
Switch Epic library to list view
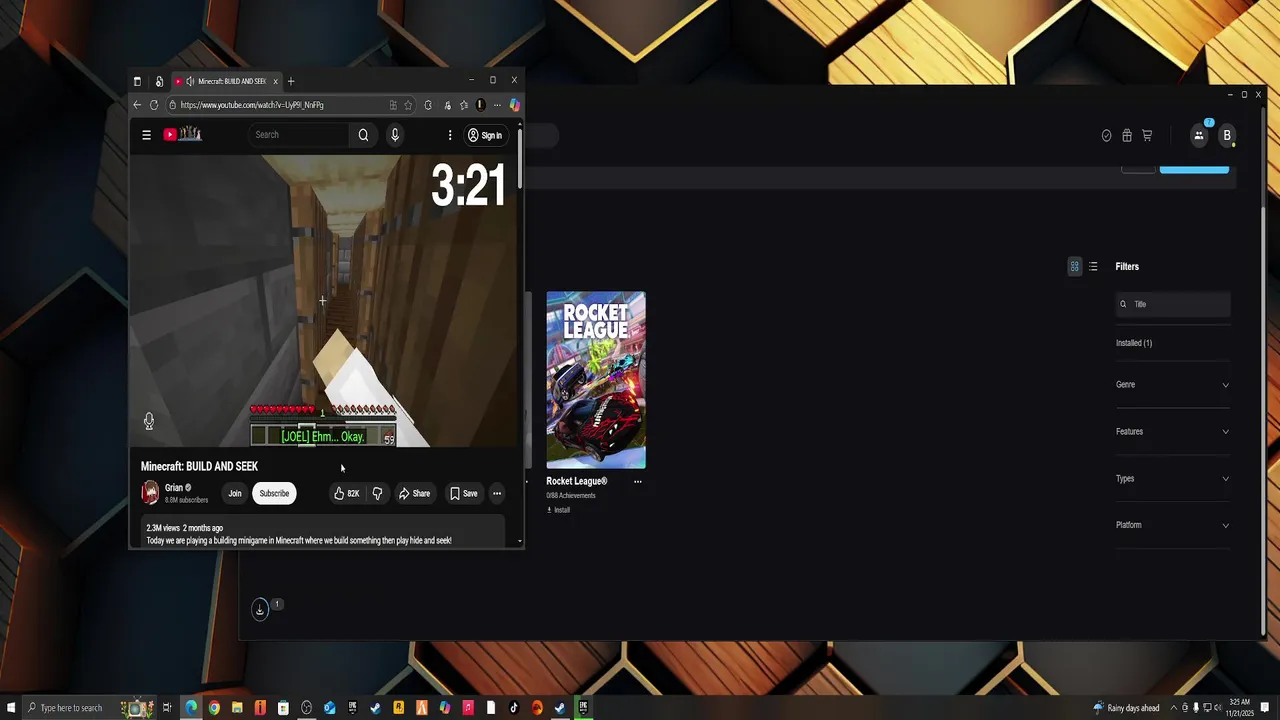(x=1093, y=267)
